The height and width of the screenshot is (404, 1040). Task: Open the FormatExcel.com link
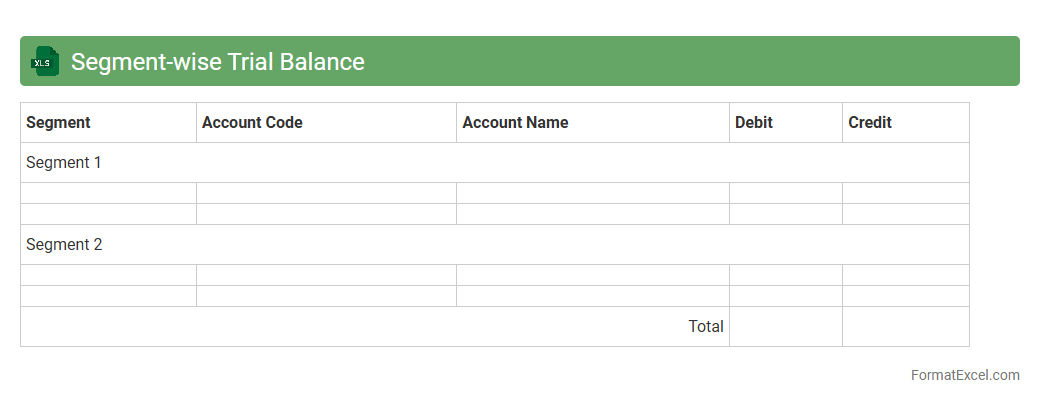(x=965, y=376)
